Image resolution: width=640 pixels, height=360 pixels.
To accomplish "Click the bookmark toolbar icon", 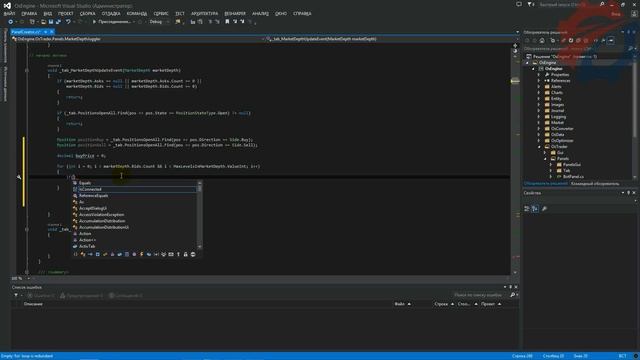I will point(227,22).
